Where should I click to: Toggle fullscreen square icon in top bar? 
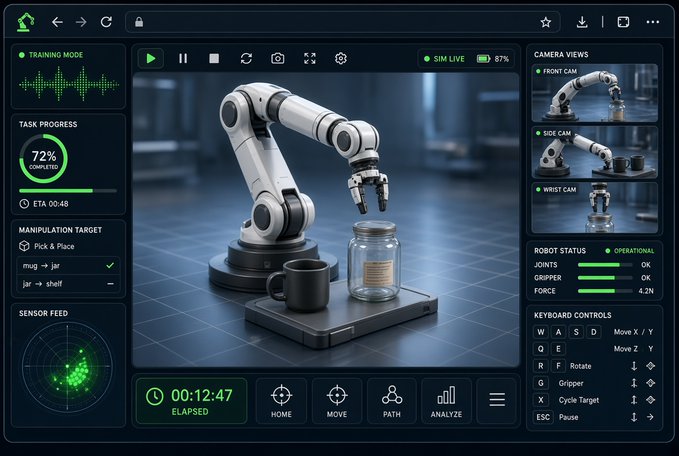click(623, 22)
